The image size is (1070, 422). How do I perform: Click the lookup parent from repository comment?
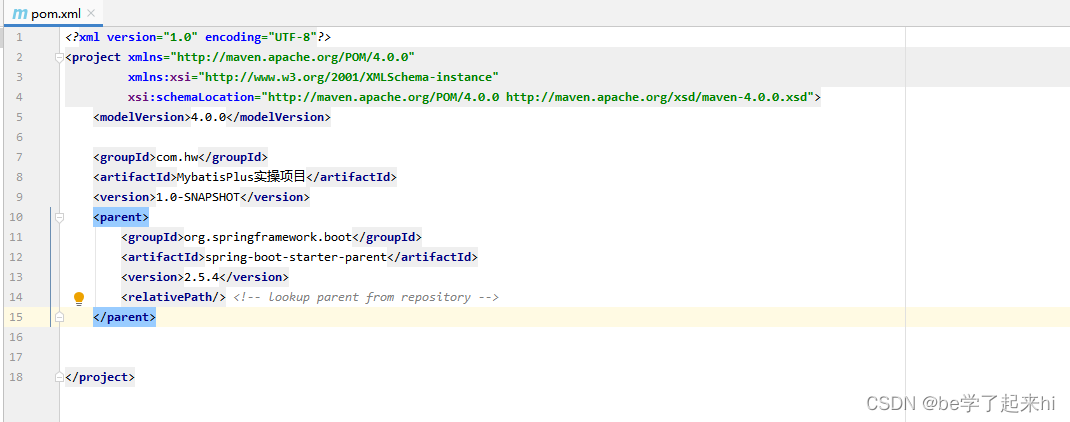pos(366,297)
